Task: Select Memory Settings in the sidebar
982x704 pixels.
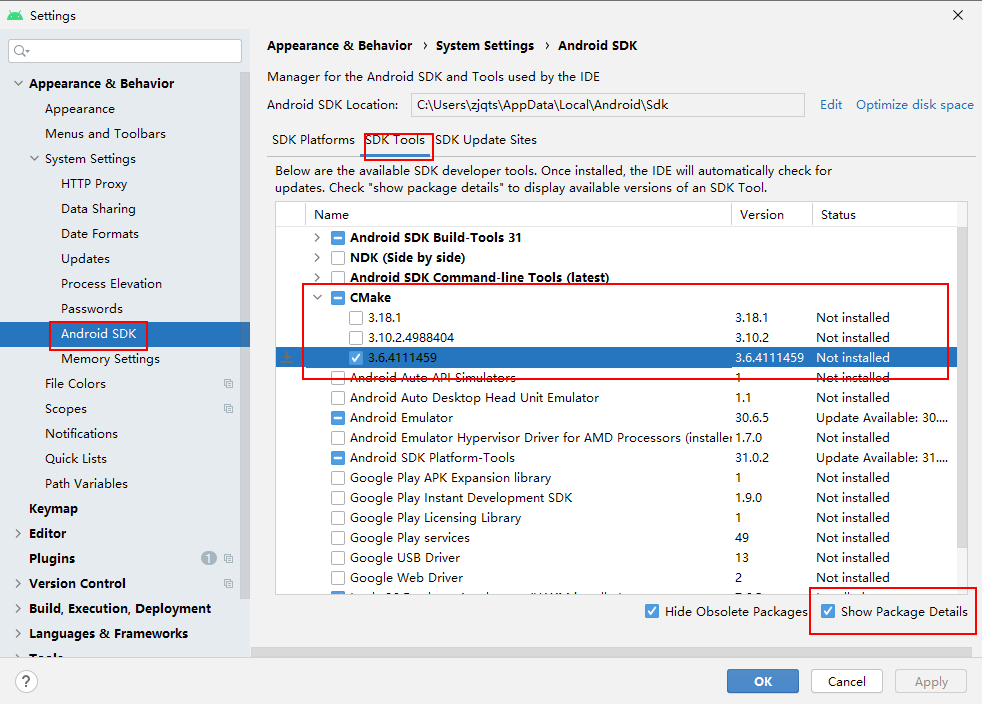Action: (110, 358)
